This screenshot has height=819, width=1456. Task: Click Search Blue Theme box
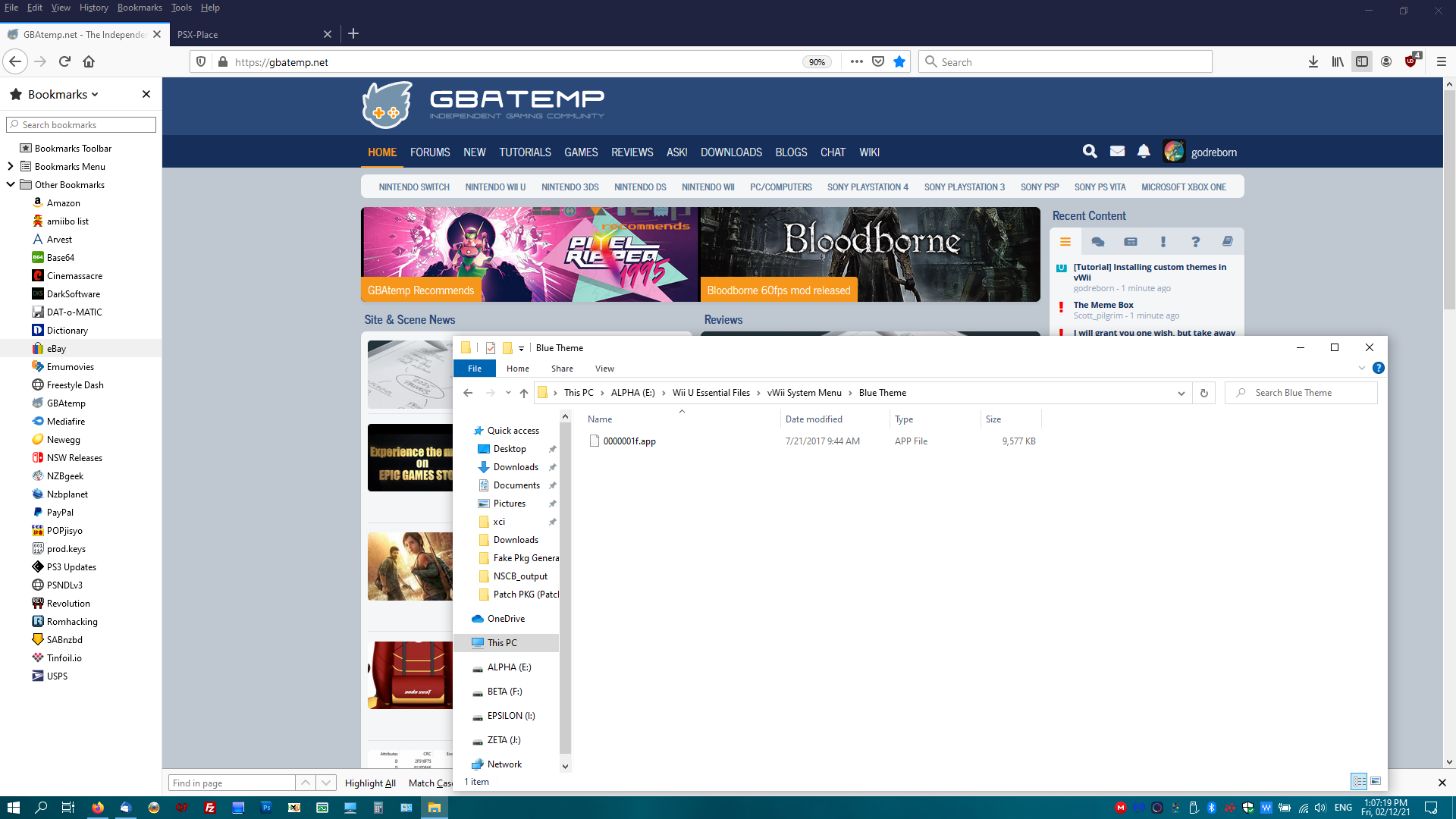(x=1301, y=393)
